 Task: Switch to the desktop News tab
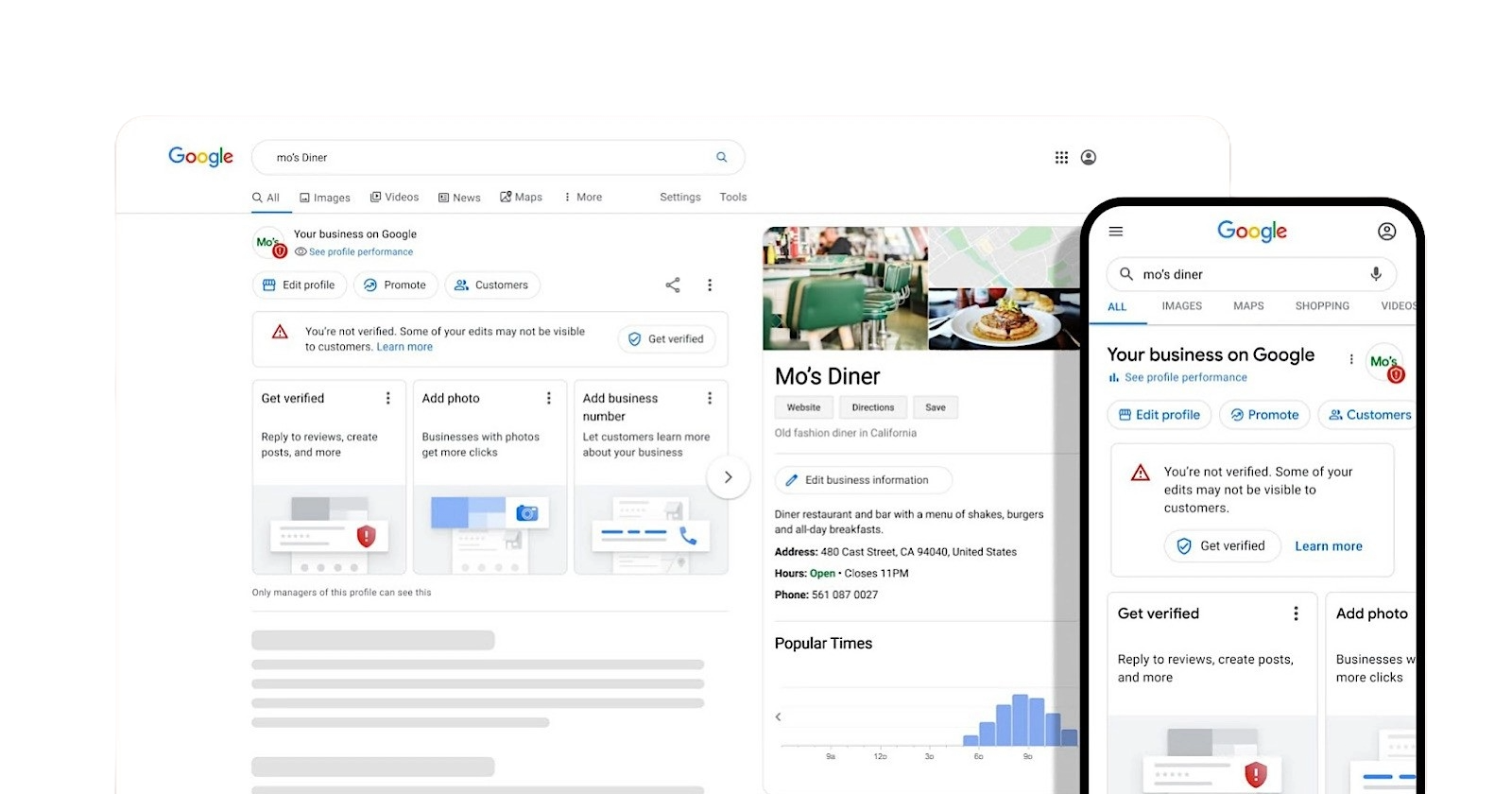click(x=459, y=198)
